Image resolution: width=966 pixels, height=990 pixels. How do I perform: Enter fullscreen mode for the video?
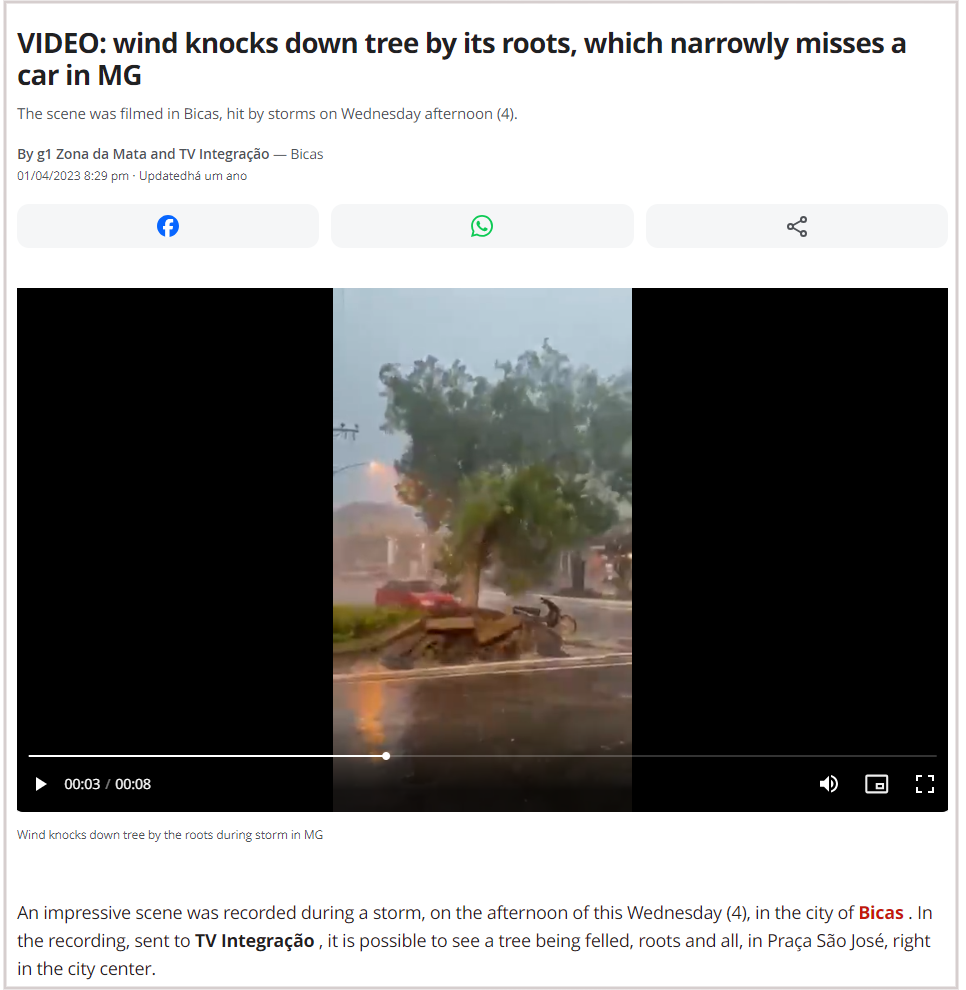tap(925, 784)
